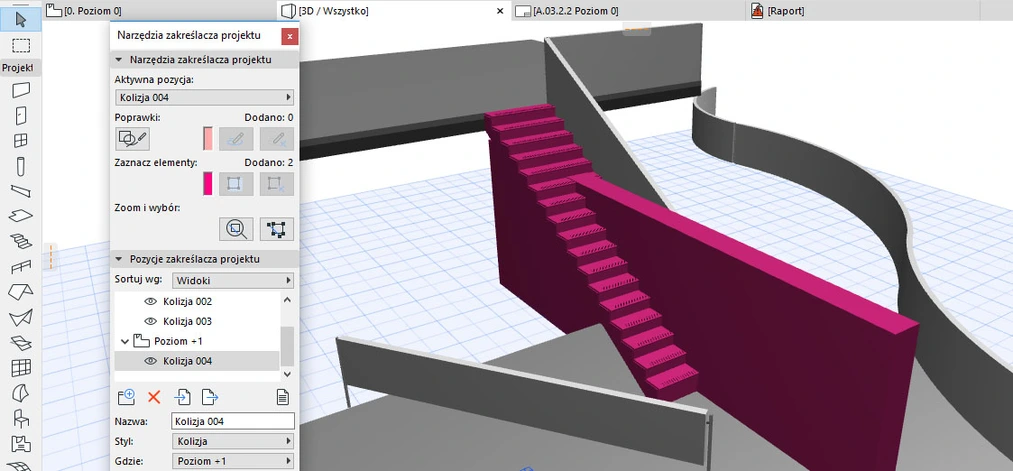Click the markup list scrollbar thumb
The width and height of the screenshot is (1013, 471).
click(287, 346)
